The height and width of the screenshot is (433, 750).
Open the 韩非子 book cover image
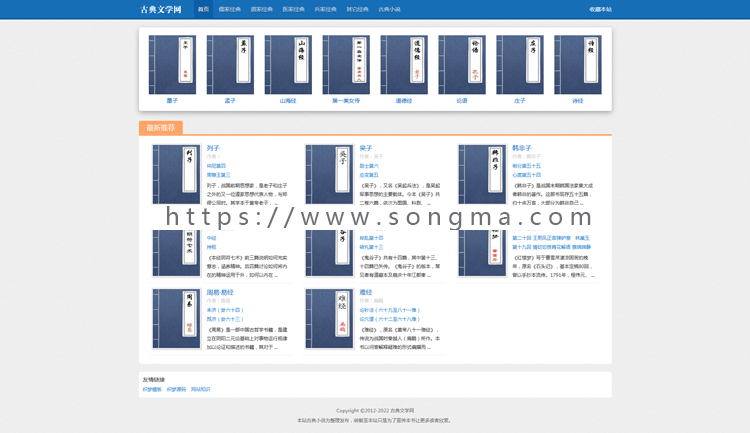tap(482, 175)
